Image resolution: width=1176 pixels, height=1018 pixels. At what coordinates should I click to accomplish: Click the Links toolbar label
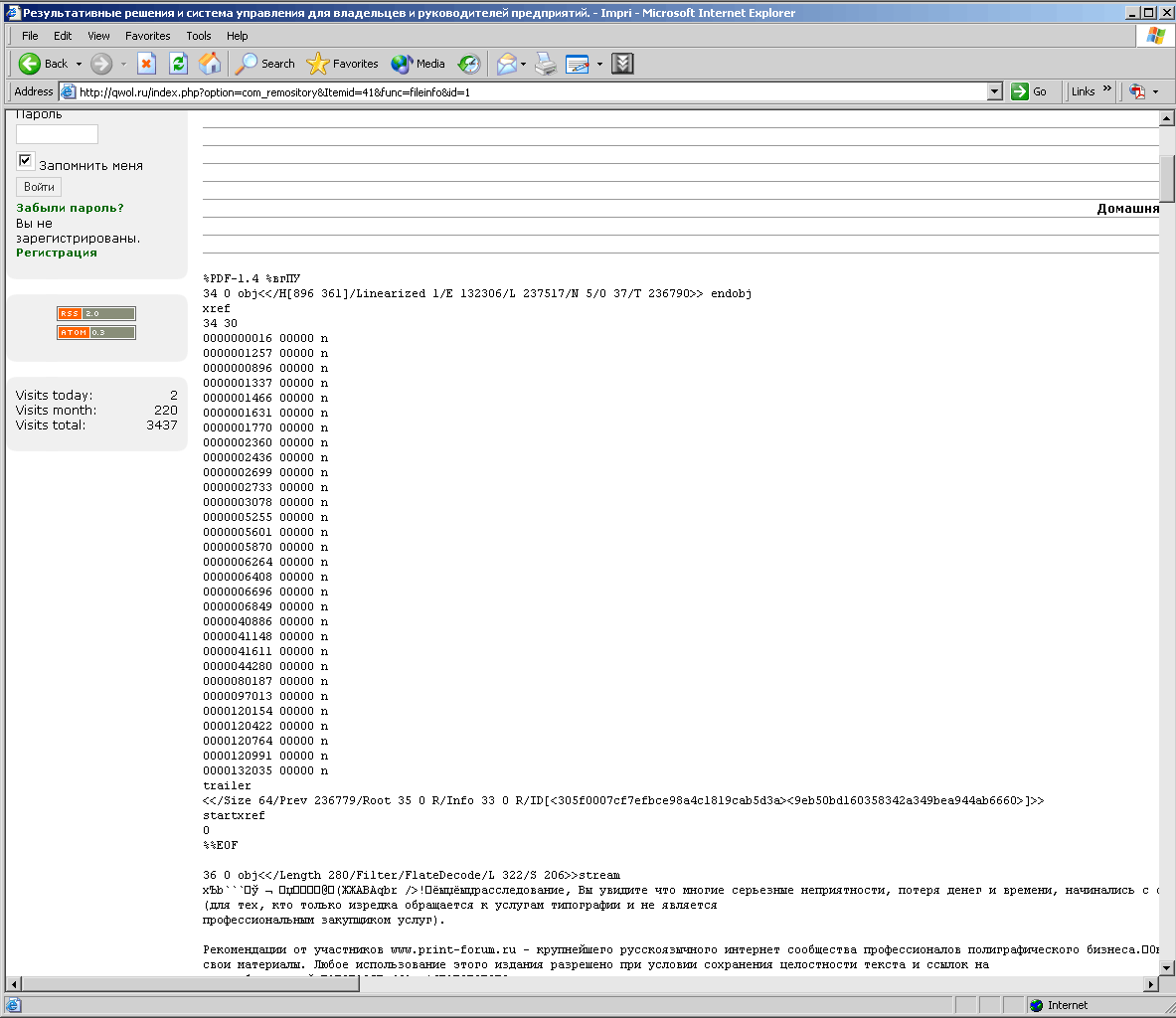(1083, 91)
